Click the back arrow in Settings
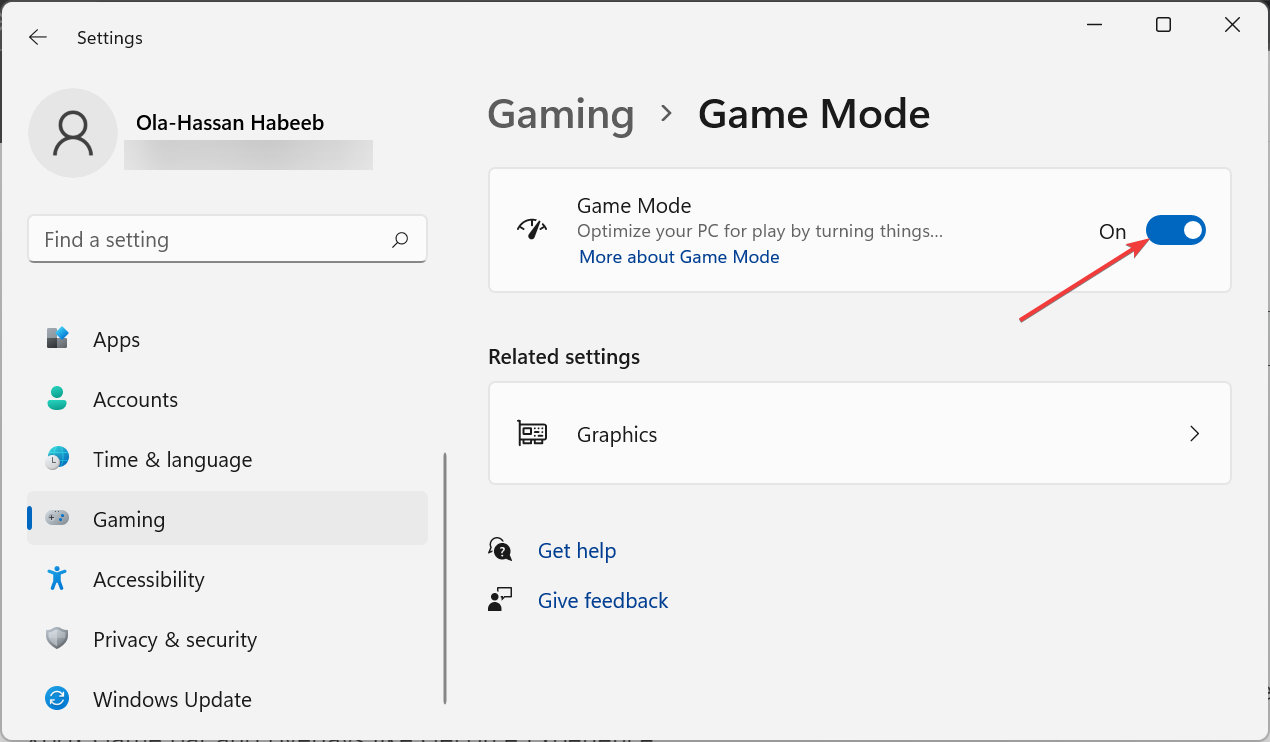The width and height of the screenshot is (1270, 742). pyautogui.click(x=38, y=38)
